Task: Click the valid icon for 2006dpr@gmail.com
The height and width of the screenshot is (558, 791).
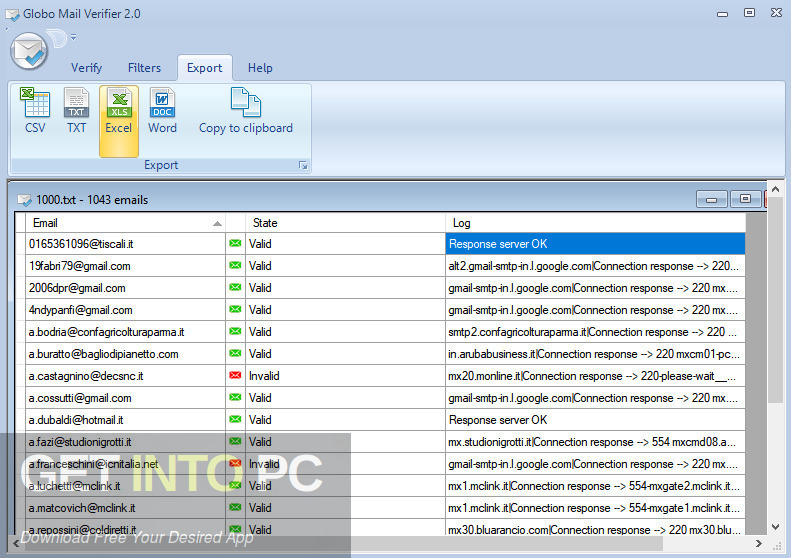Action: coord(235,287)
